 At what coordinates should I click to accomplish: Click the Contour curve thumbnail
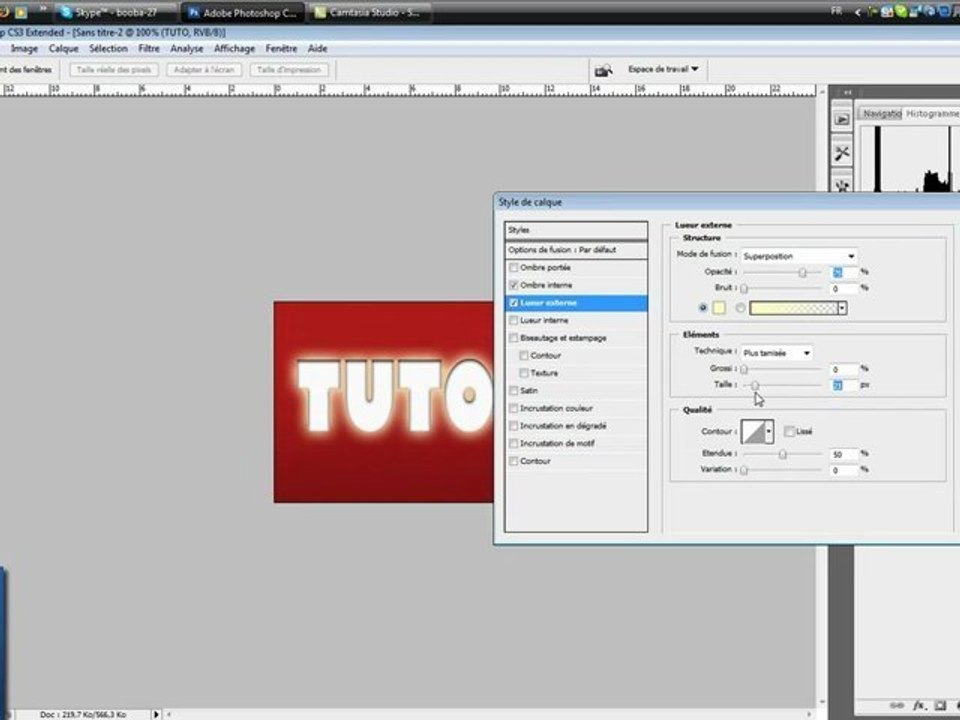(753, 432)
